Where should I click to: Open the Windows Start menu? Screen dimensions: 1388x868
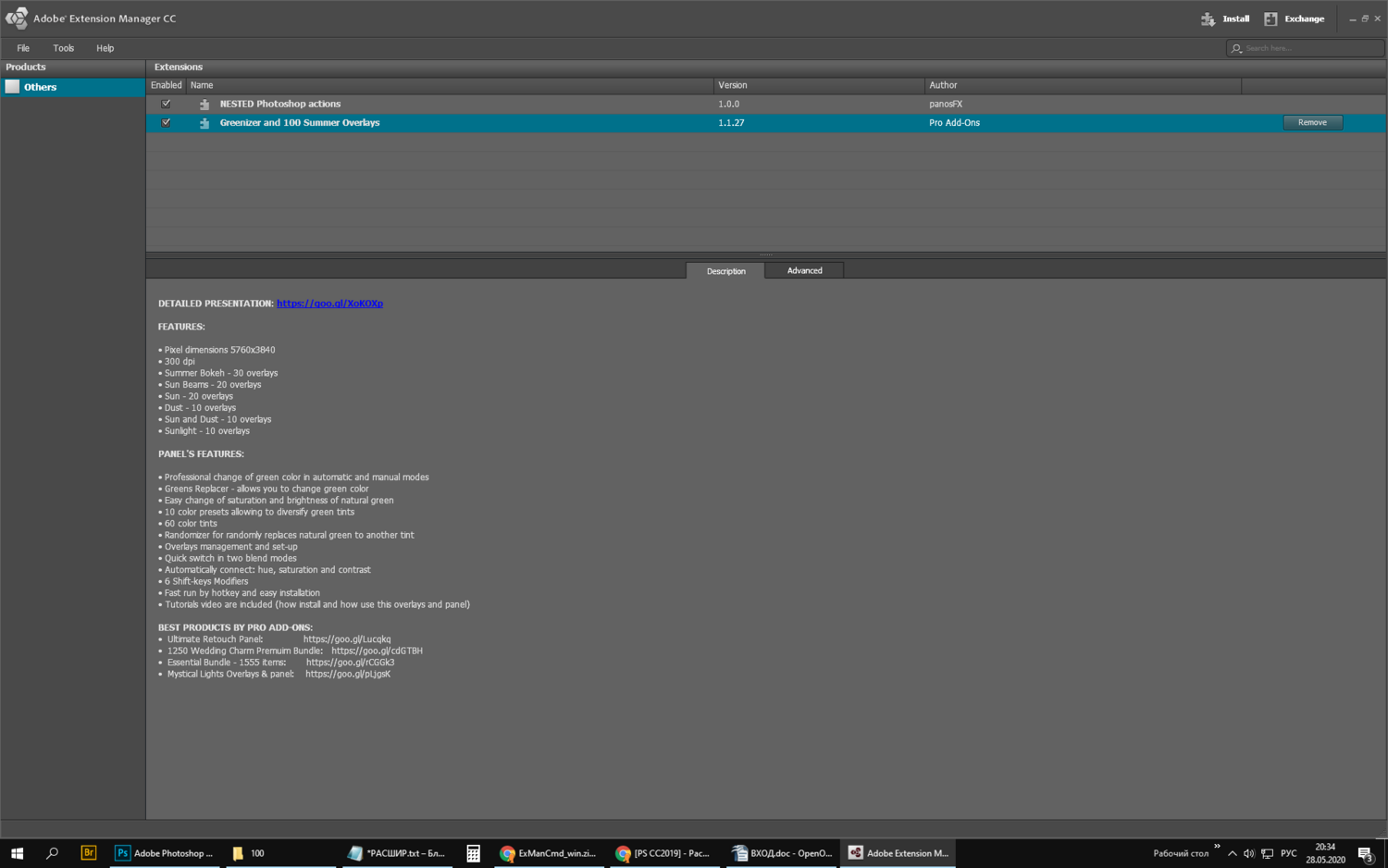(x=17, y=853)
